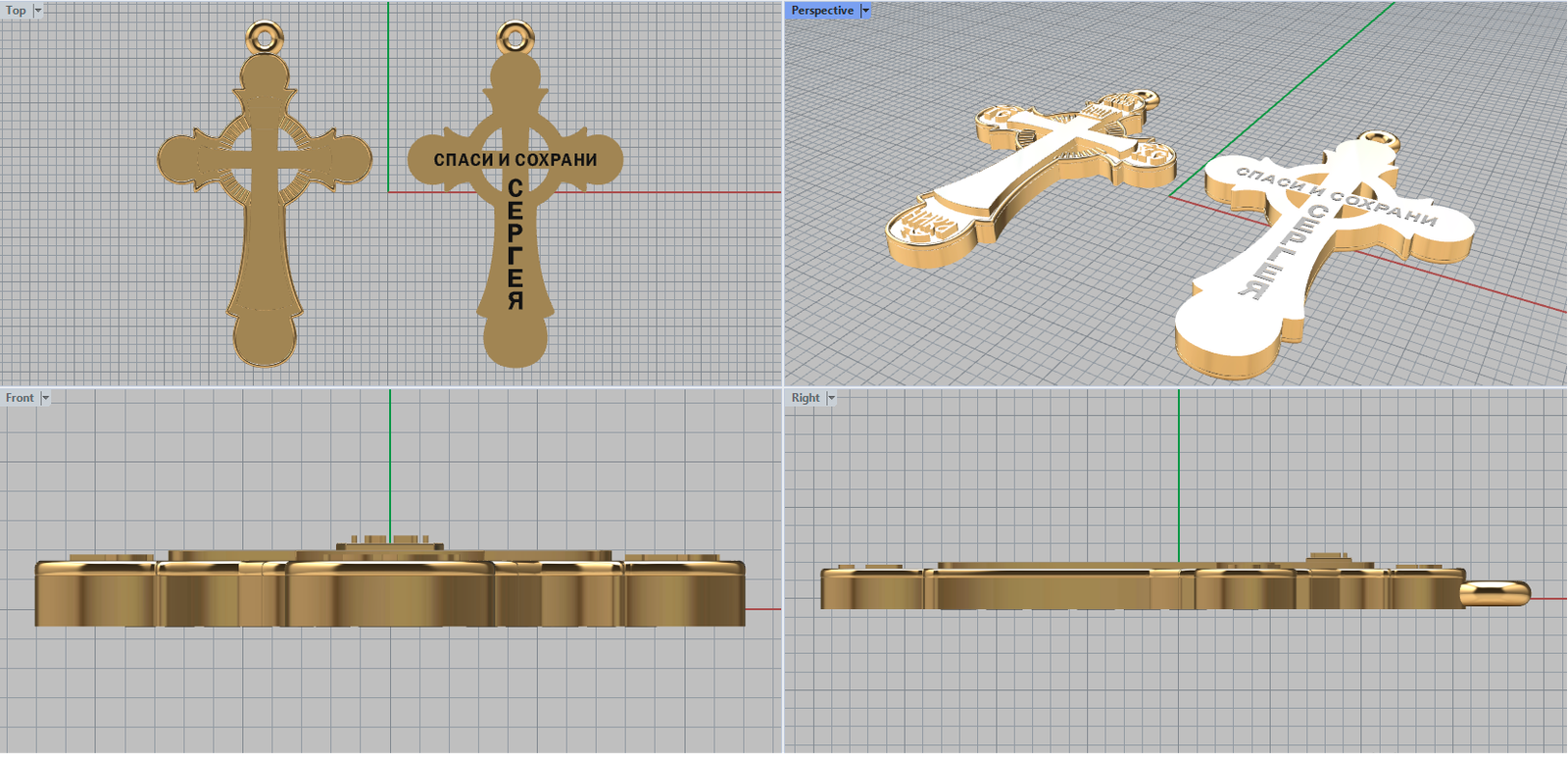This screenshot has width=1568, height=757.
Task: Select the vertical "СЕРГЕЯ" text in Top view
Action: coord(515,243)
